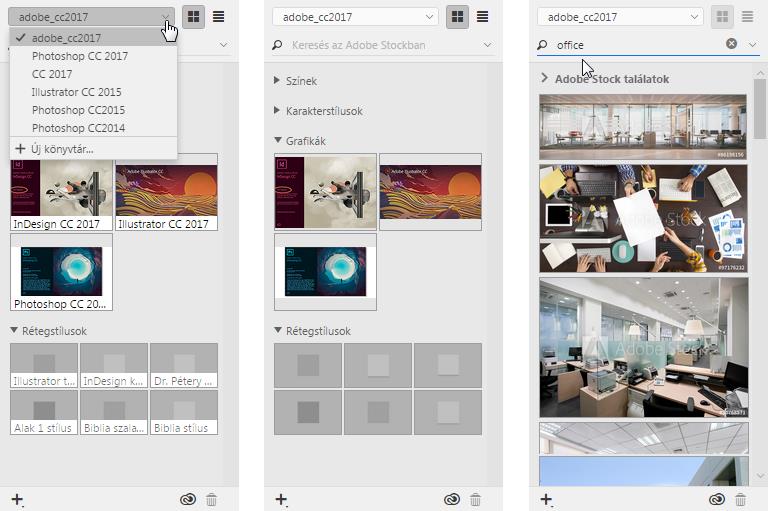Click scroll up arrow in right panel
768x511 pixels.
[760, 73]
